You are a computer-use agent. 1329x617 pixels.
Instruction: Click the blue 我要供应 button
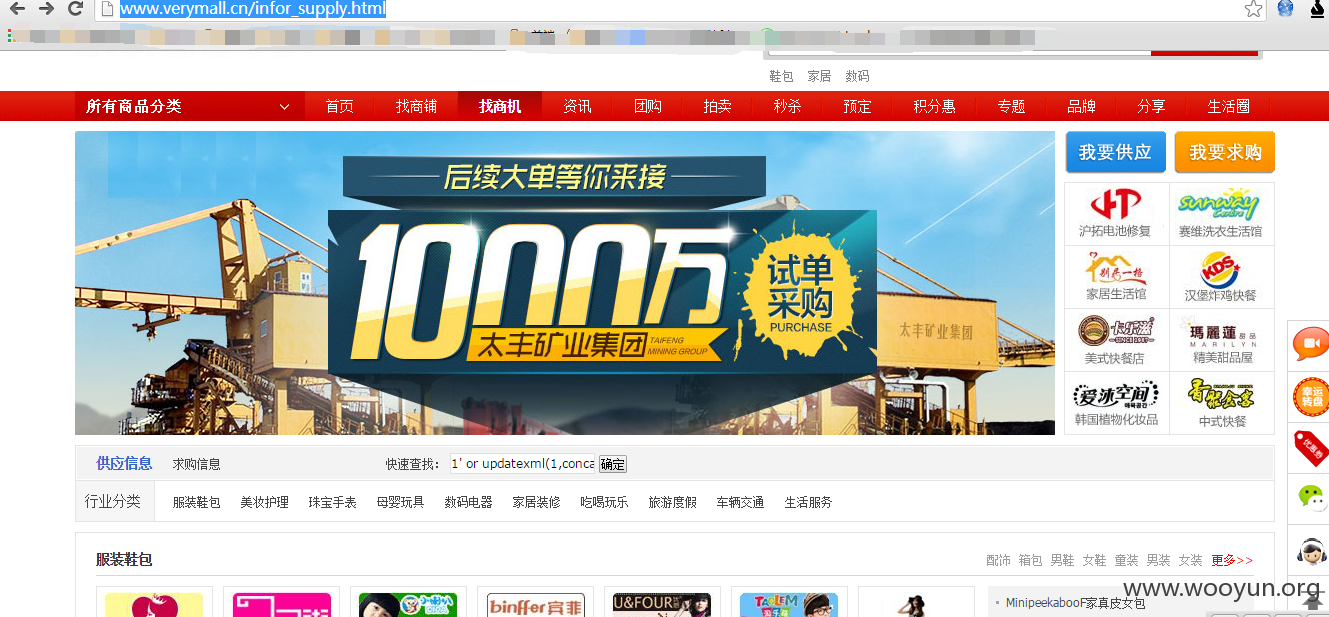[x=1115, y=152]
